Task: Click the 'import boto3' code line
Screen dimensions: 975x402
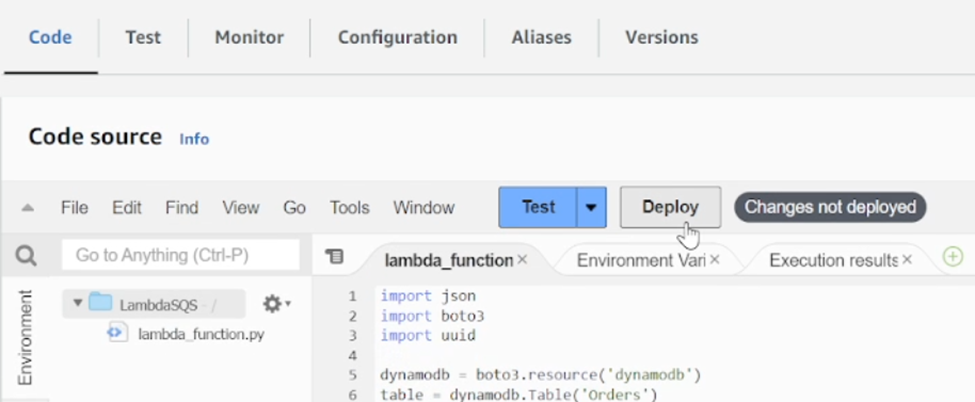Action: tap(432, 316)
